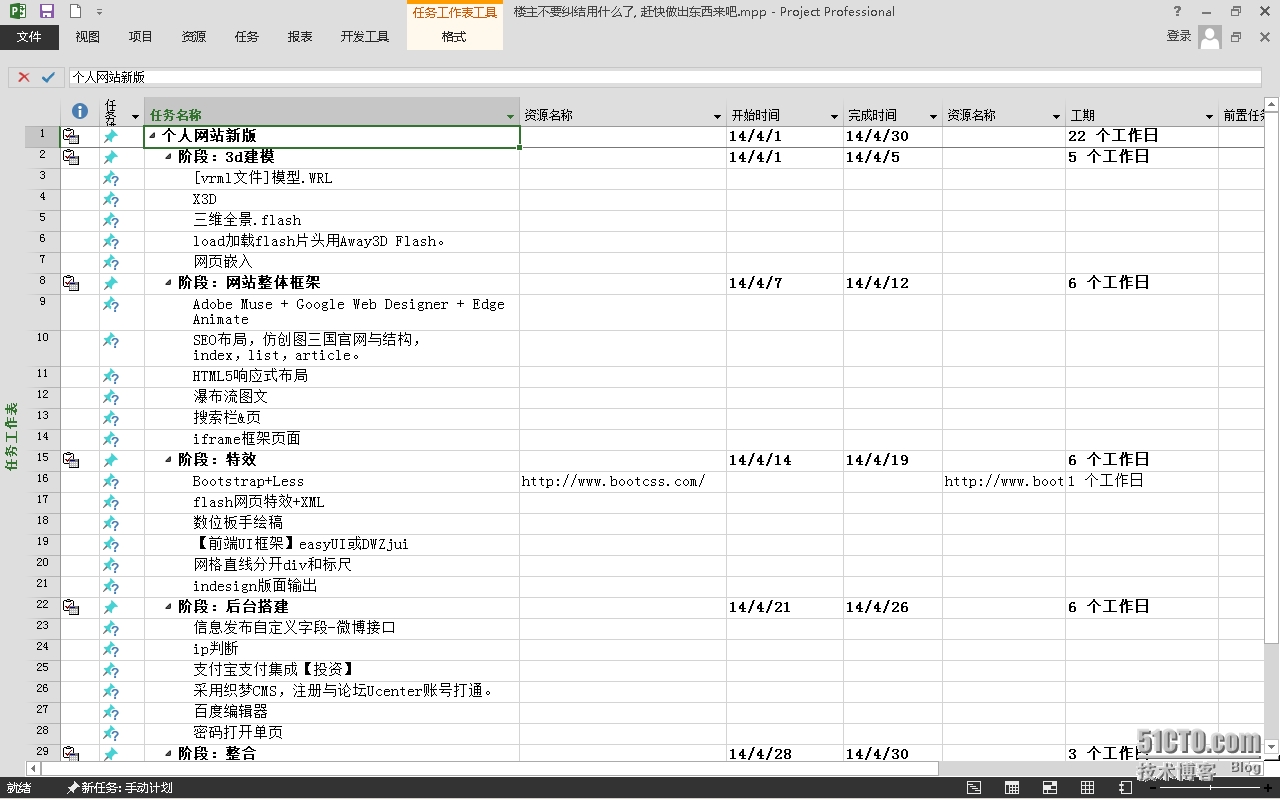Open the 工期 column filter dropdown
Screen dimensions: 1280x800
click(1209, 116)
